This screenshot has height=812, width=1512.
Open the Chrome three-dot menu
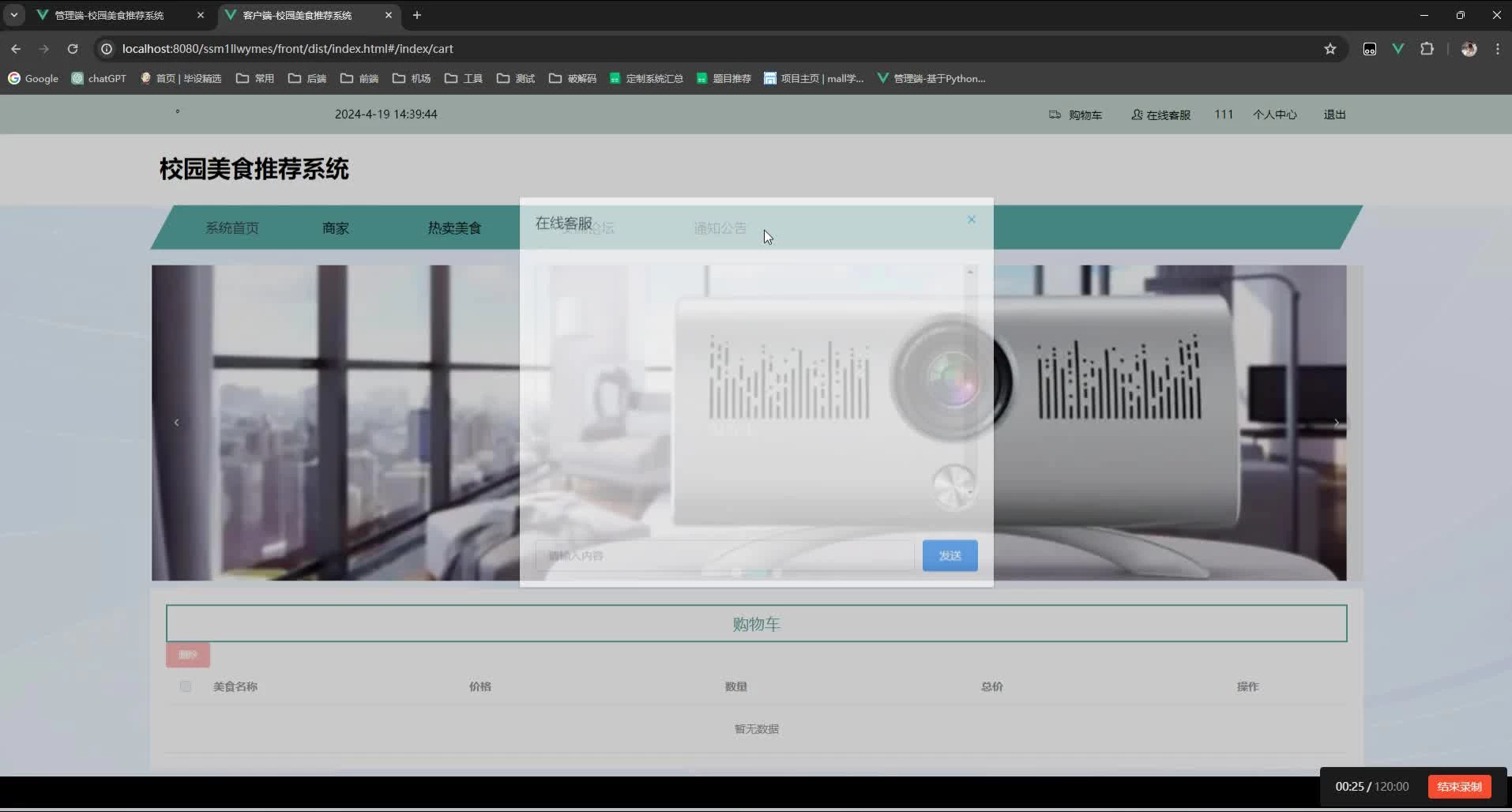[1497, 49]
